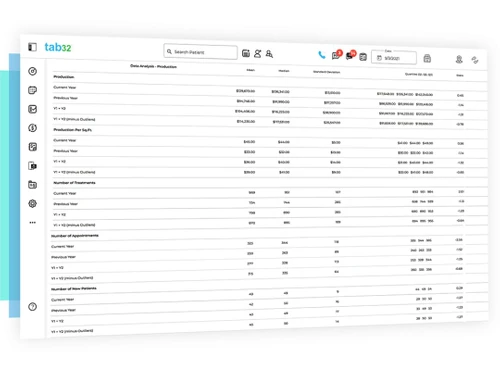Click Current Year under Number of New Patients

click(62, 300)
